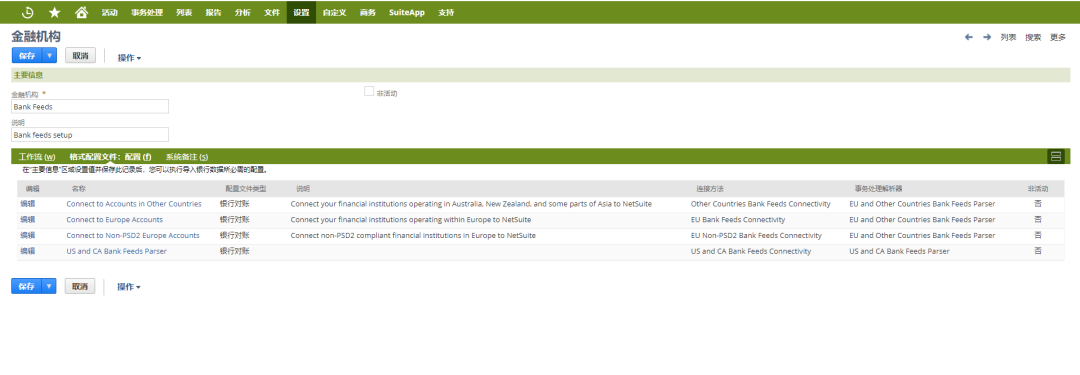Open the 商务 menu
Viewport: 1080px width, 375px height.
pos(368,12)
